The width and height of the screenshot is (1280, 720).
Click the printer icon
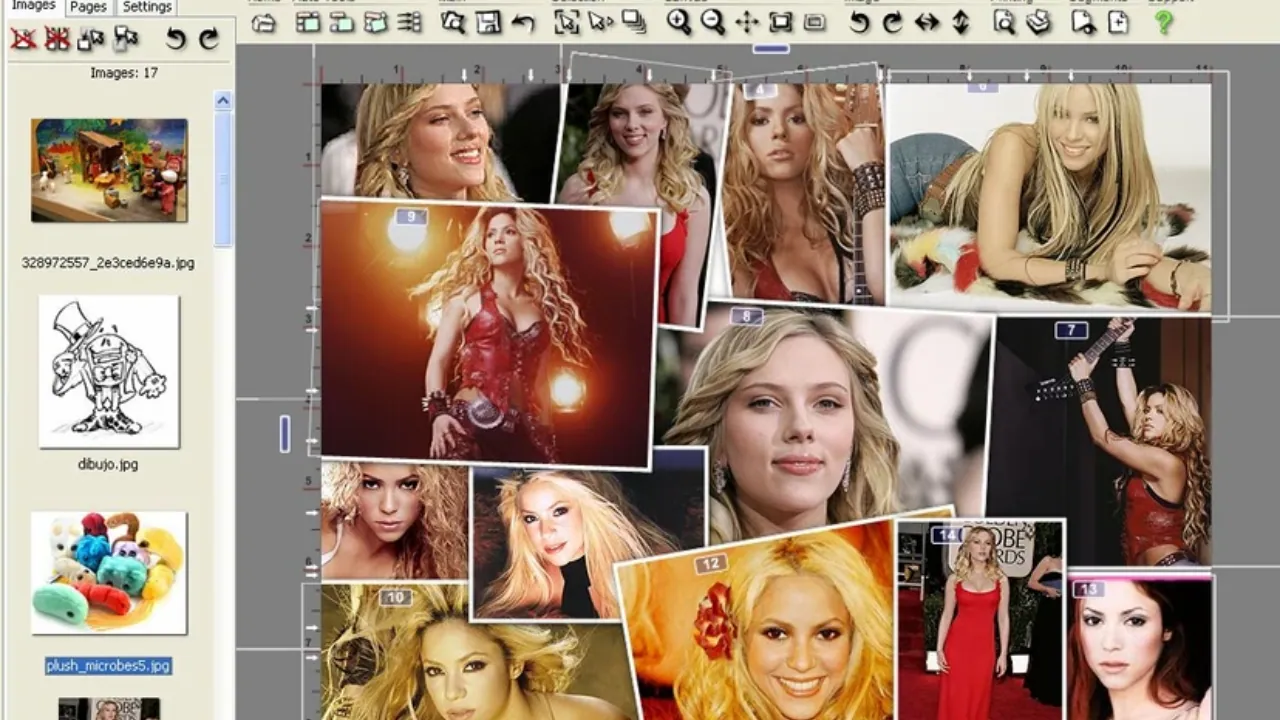pyautogui.click(x=1039, y=22)
